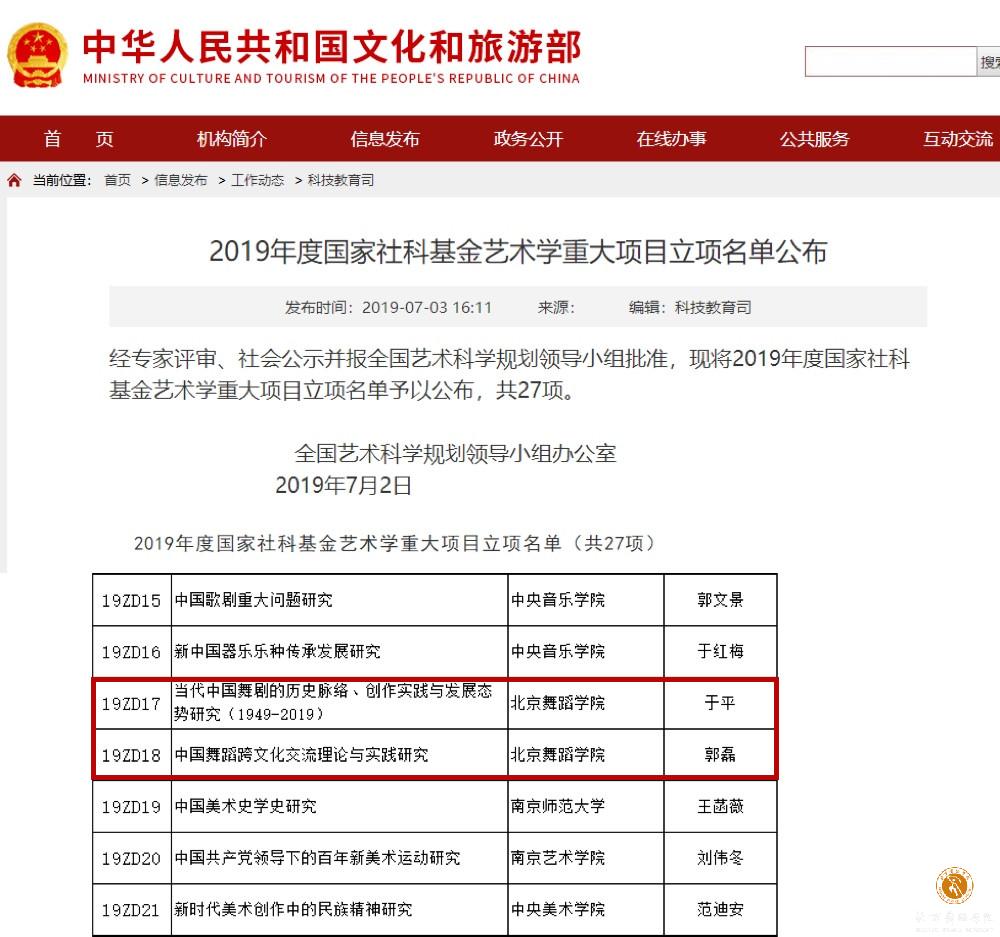Click the name 于红梅
The width and height of the screenshot is (1000, 937).
pyautogui.click(x=720, y=652)
